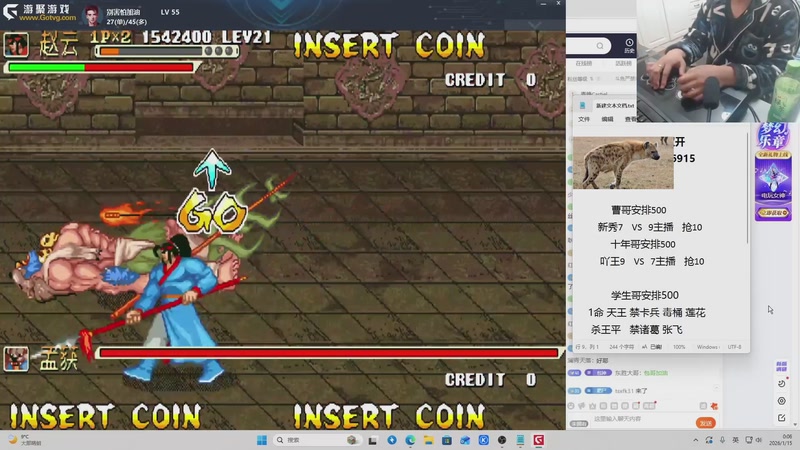Select the 在线榜 tab
800x450 pixels.
point(584,63)
